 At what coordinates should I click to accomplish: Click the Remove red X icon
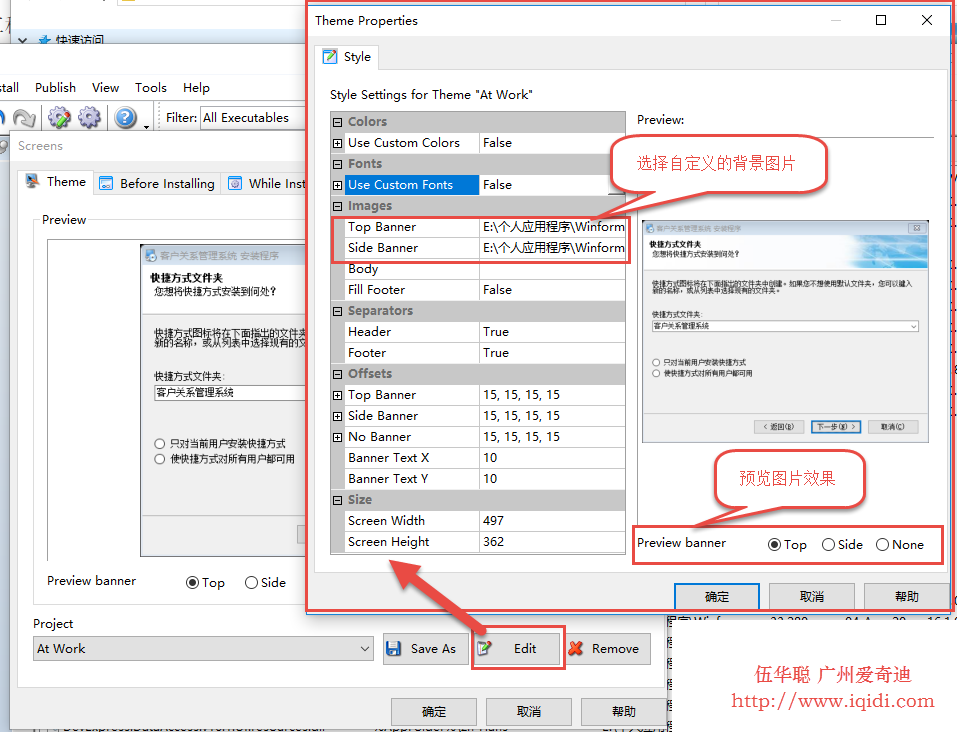point(576,648)
